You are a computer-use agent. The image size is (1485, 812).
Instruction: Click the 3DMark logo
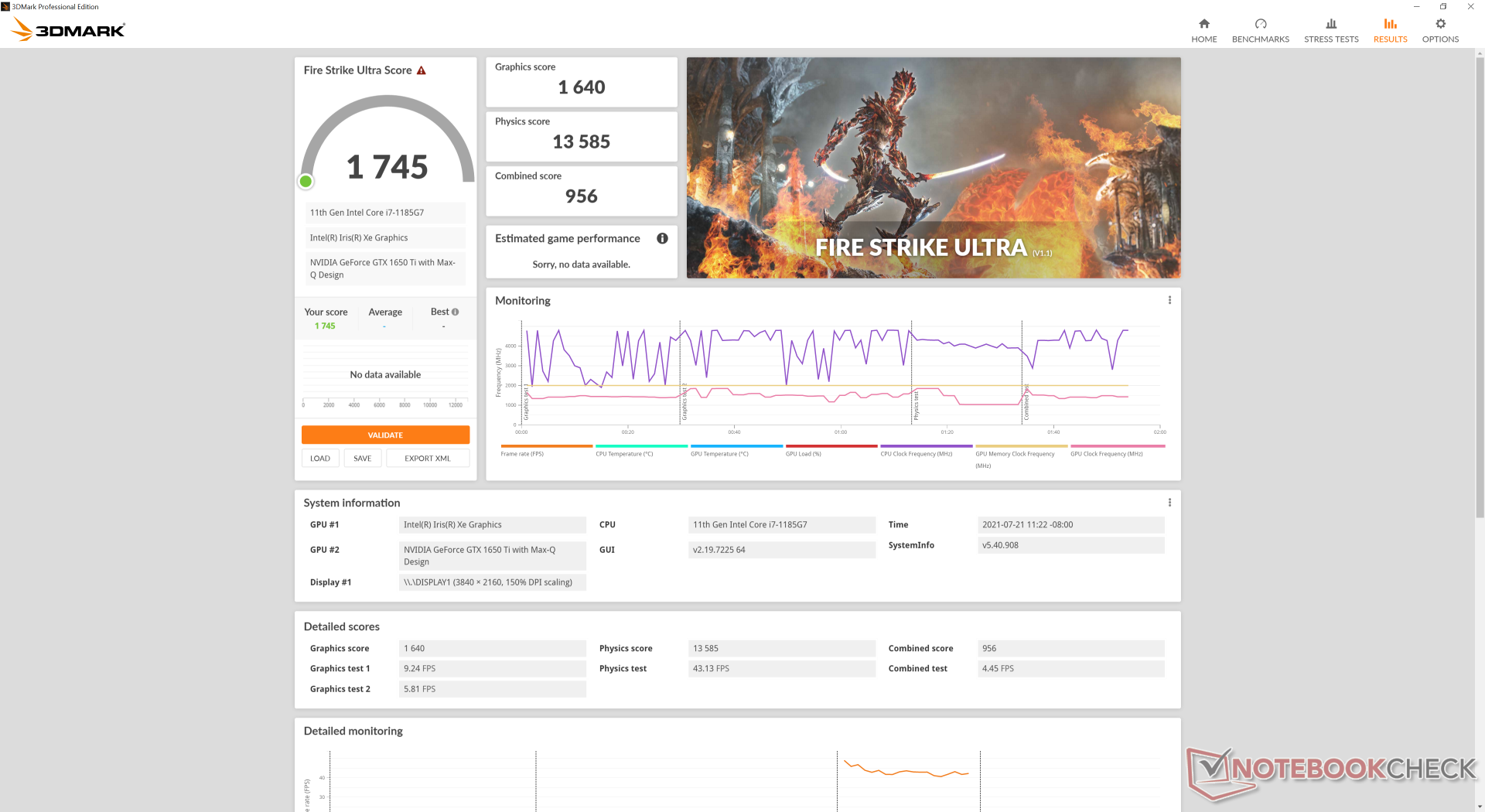tap(68, 30)
